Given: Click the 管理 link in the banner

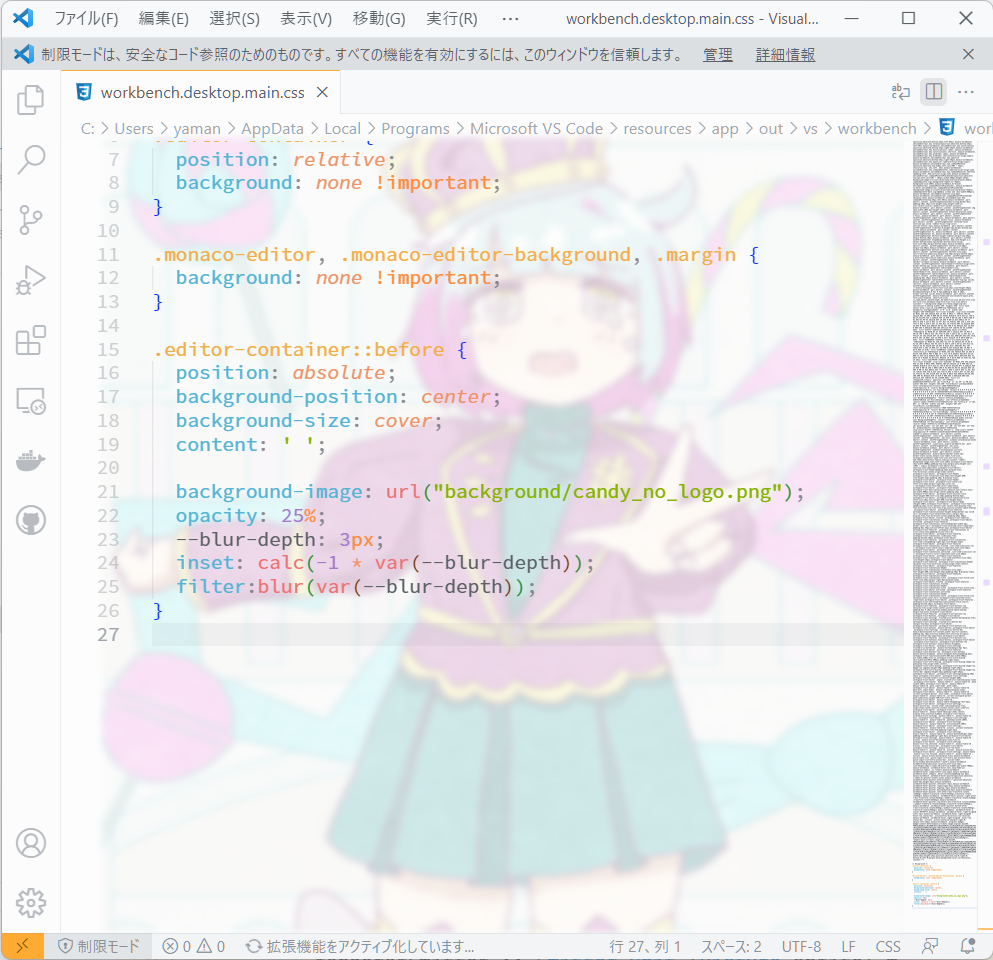Looking at the screenshot, I should (717, 55).
